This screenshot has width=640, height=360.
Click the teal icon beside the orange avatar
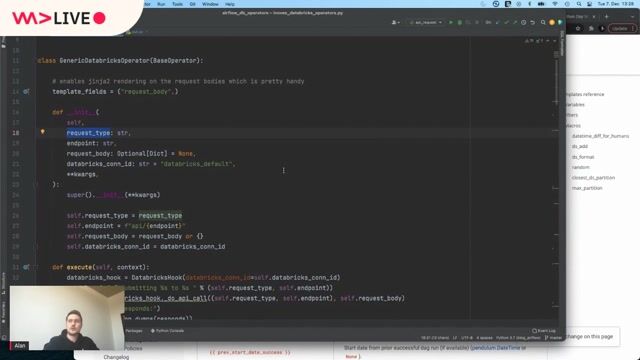(x=560, y=22)
